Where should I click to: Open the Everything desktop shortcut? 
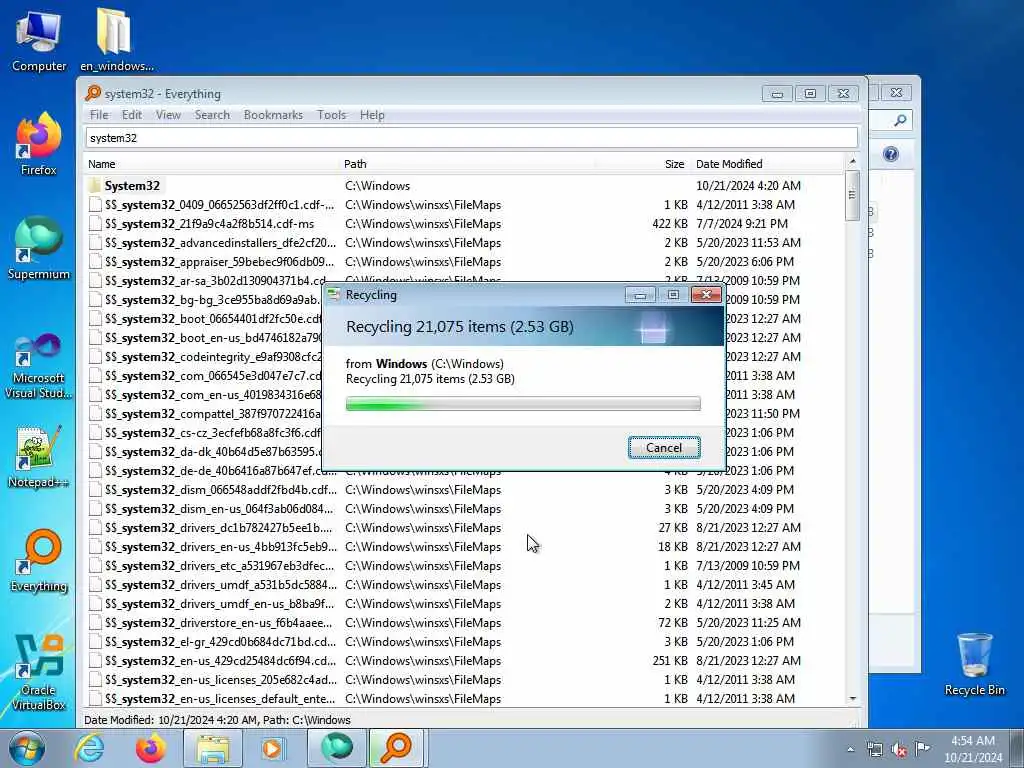coord(39,560)
